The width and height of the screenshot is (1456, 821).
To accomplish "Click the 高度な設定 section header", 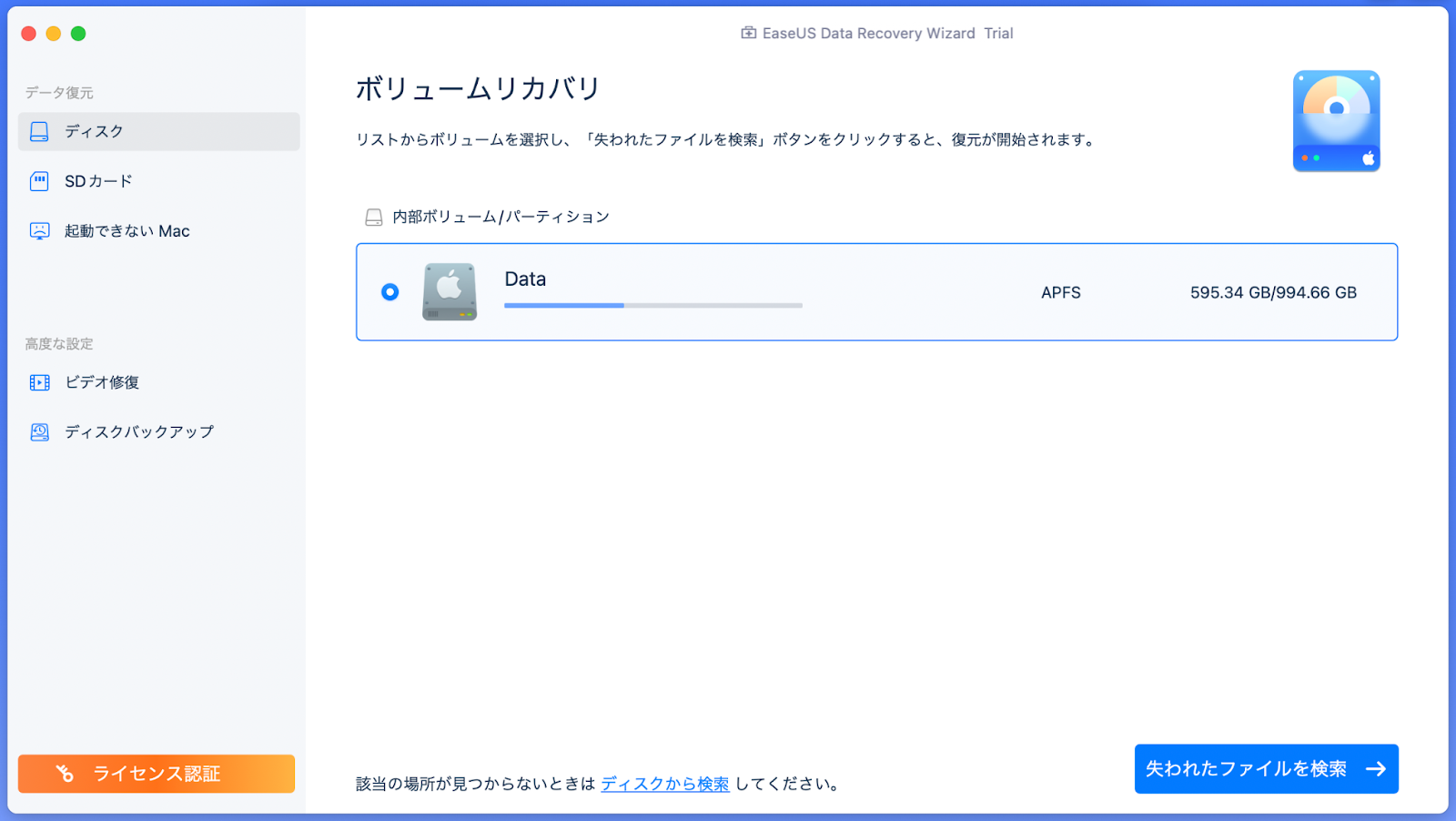I will tap(59, 344).
